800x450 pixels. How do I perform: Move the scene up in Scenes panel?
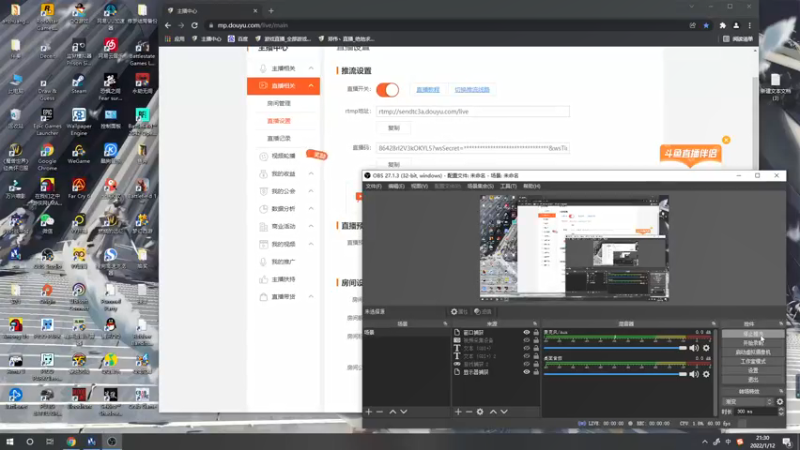pos(393,412)
